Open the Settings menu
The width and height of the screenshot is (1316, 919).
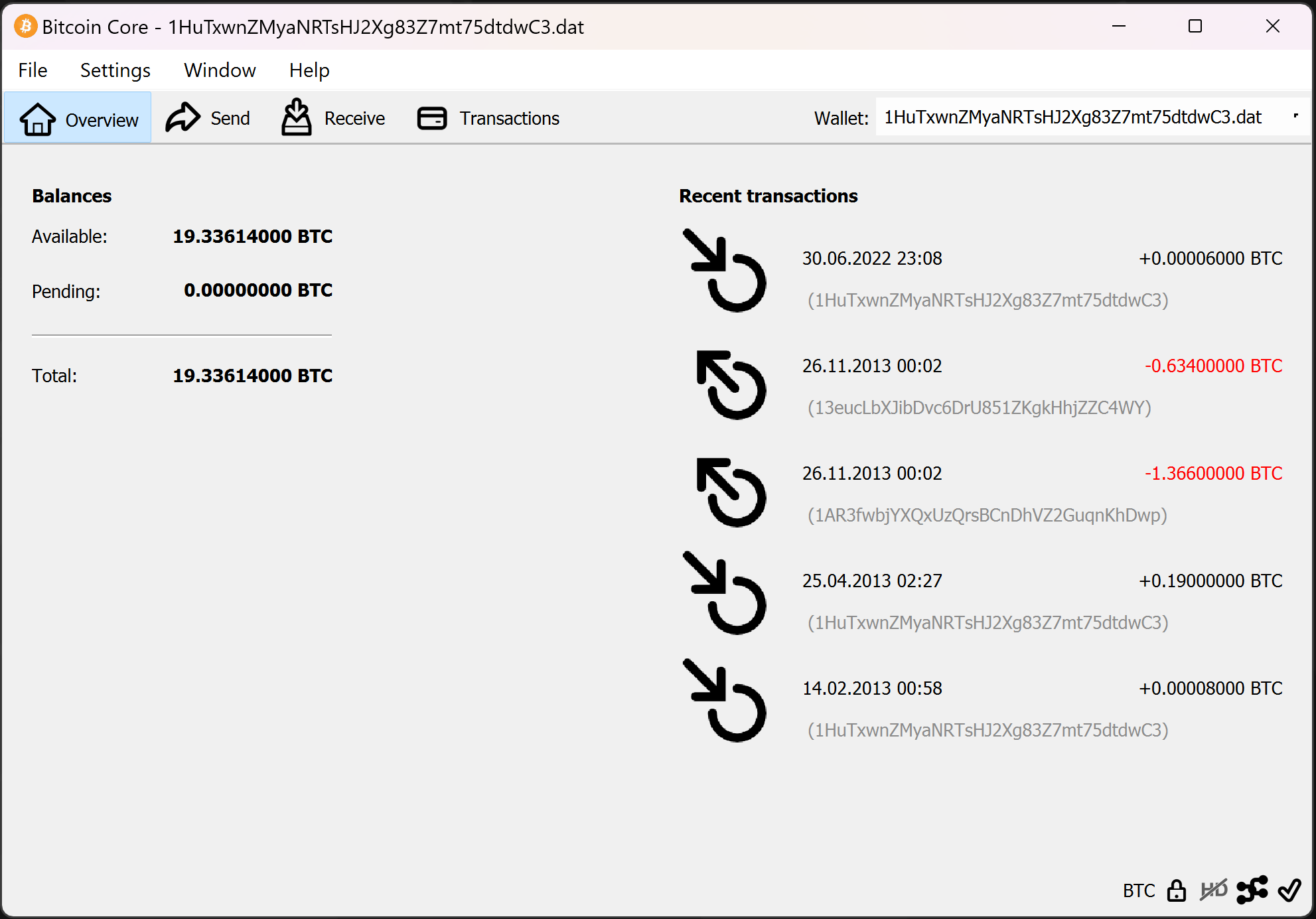115,70
